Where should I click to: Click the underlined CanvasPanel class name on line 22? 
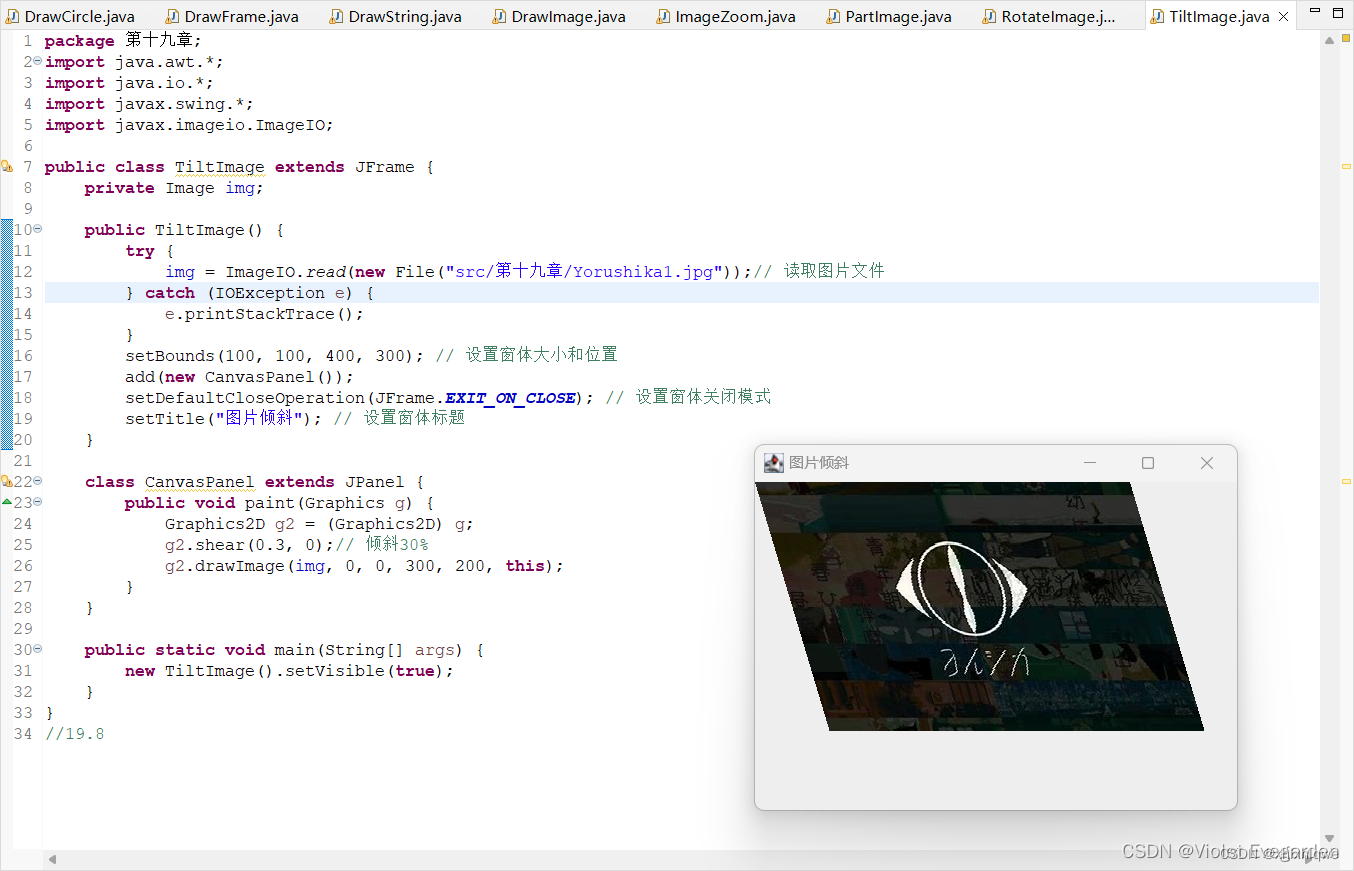click(200, 482)
